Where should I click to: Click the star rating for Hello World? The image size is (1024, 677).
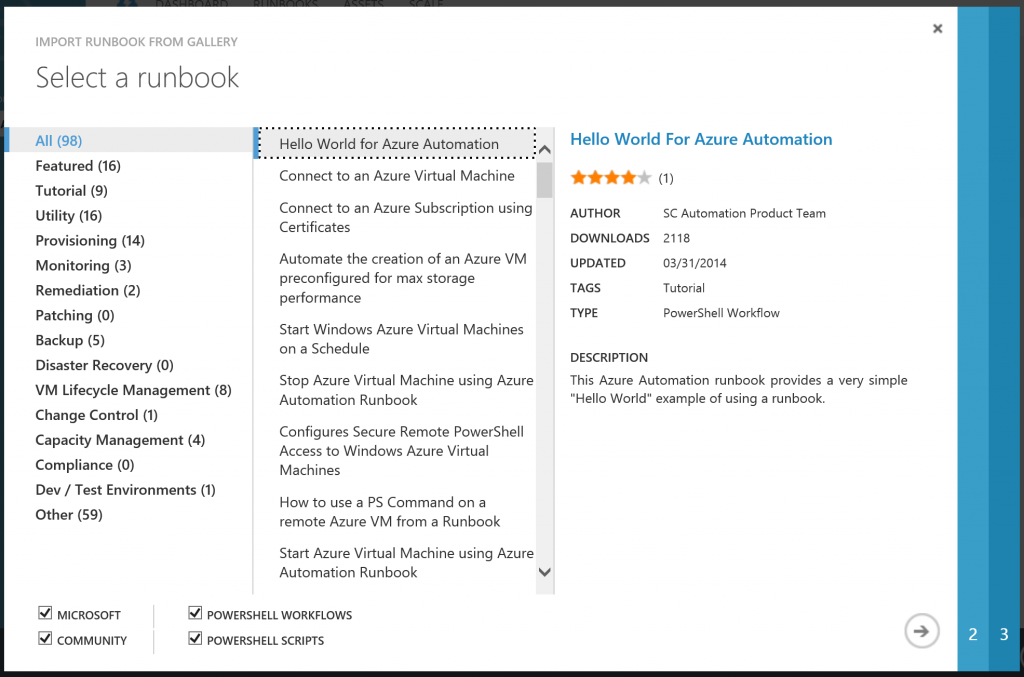(611, 178)
